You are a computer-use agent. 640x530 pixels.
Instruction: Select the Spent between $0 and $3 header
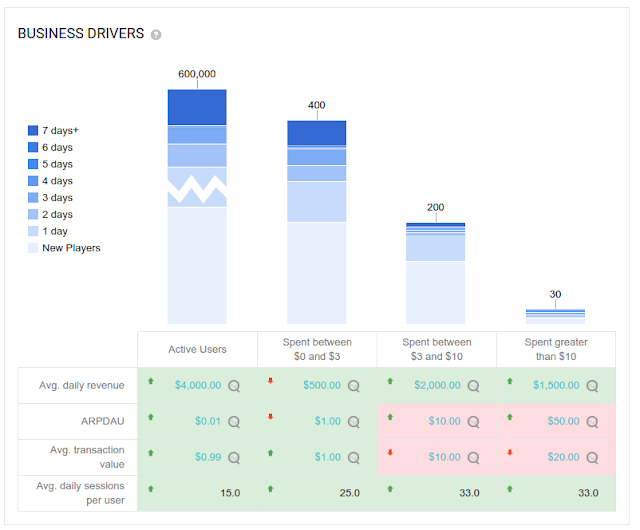click(x=317, y=350)
